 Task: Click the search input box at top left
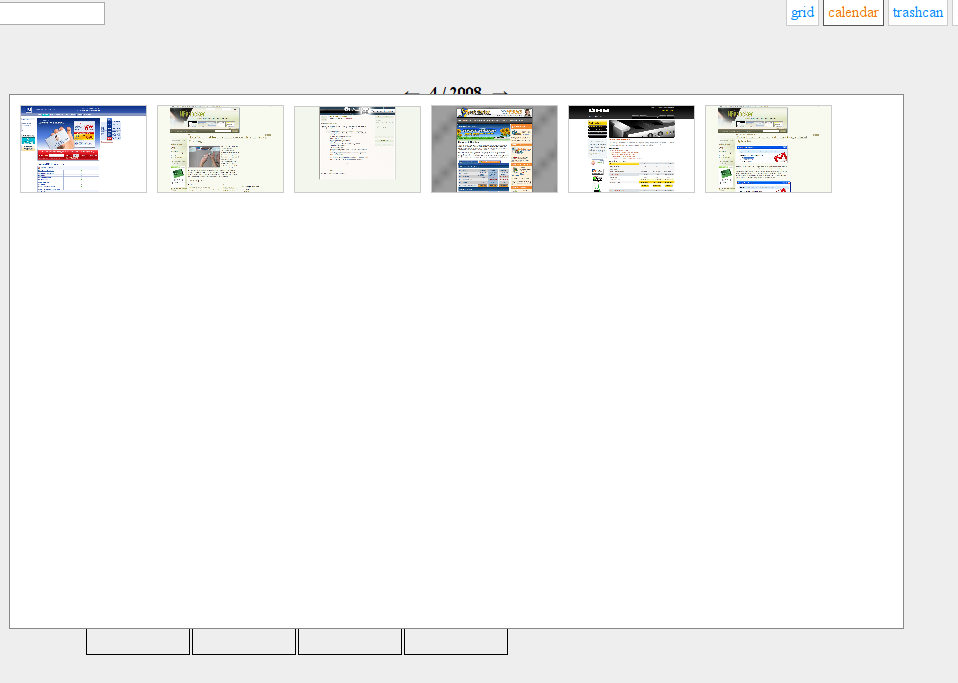[x=51, y=13]
